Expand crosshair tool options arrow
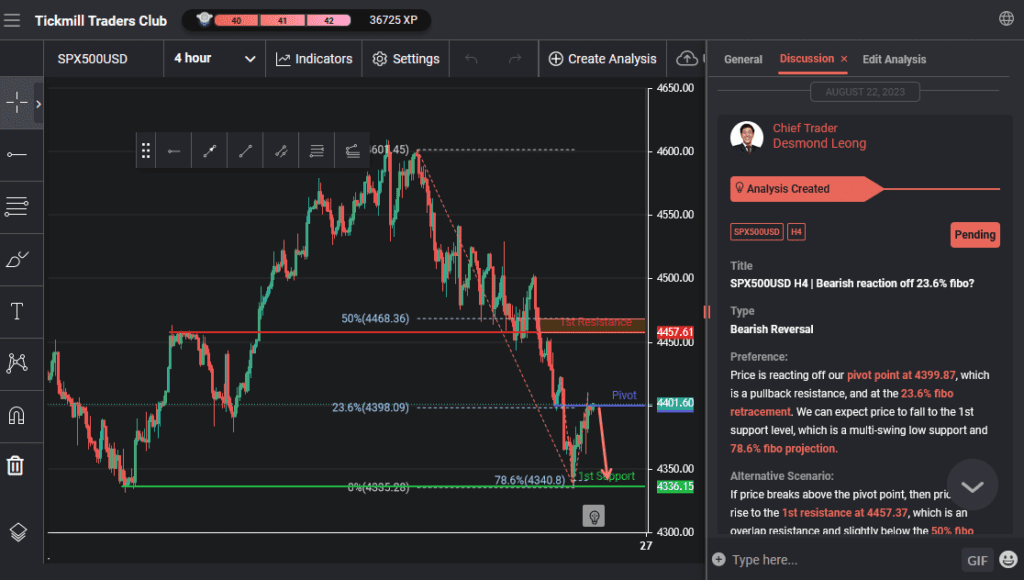 coord(39,104)
